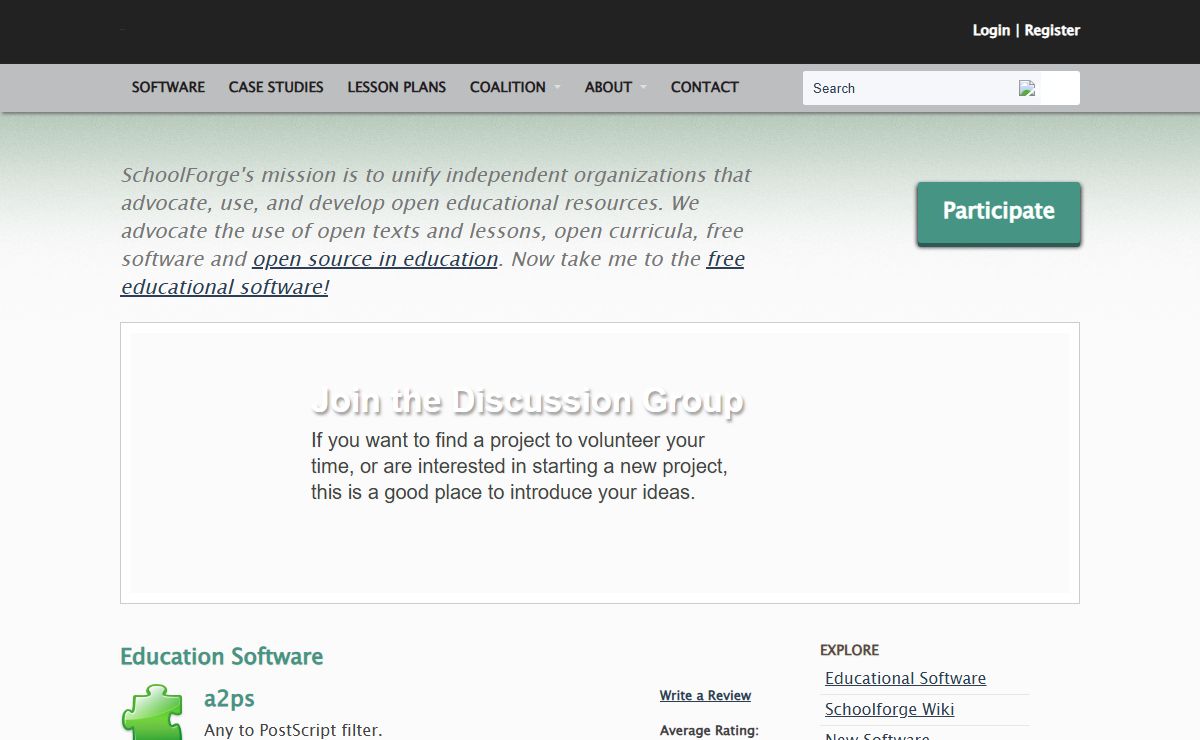1200x740 pixels.
Task: Click into the Search input field
Action: coord(910,88)
